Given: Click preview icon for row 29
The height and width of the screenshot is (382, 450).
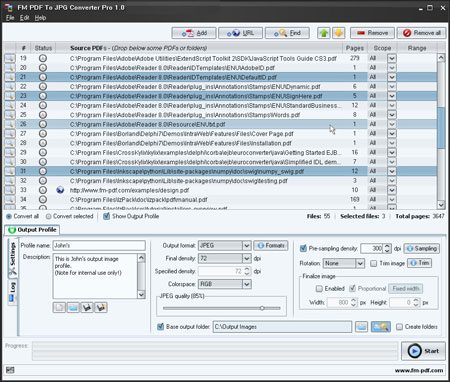Looking at the screenshot, I should click(10, 153).
